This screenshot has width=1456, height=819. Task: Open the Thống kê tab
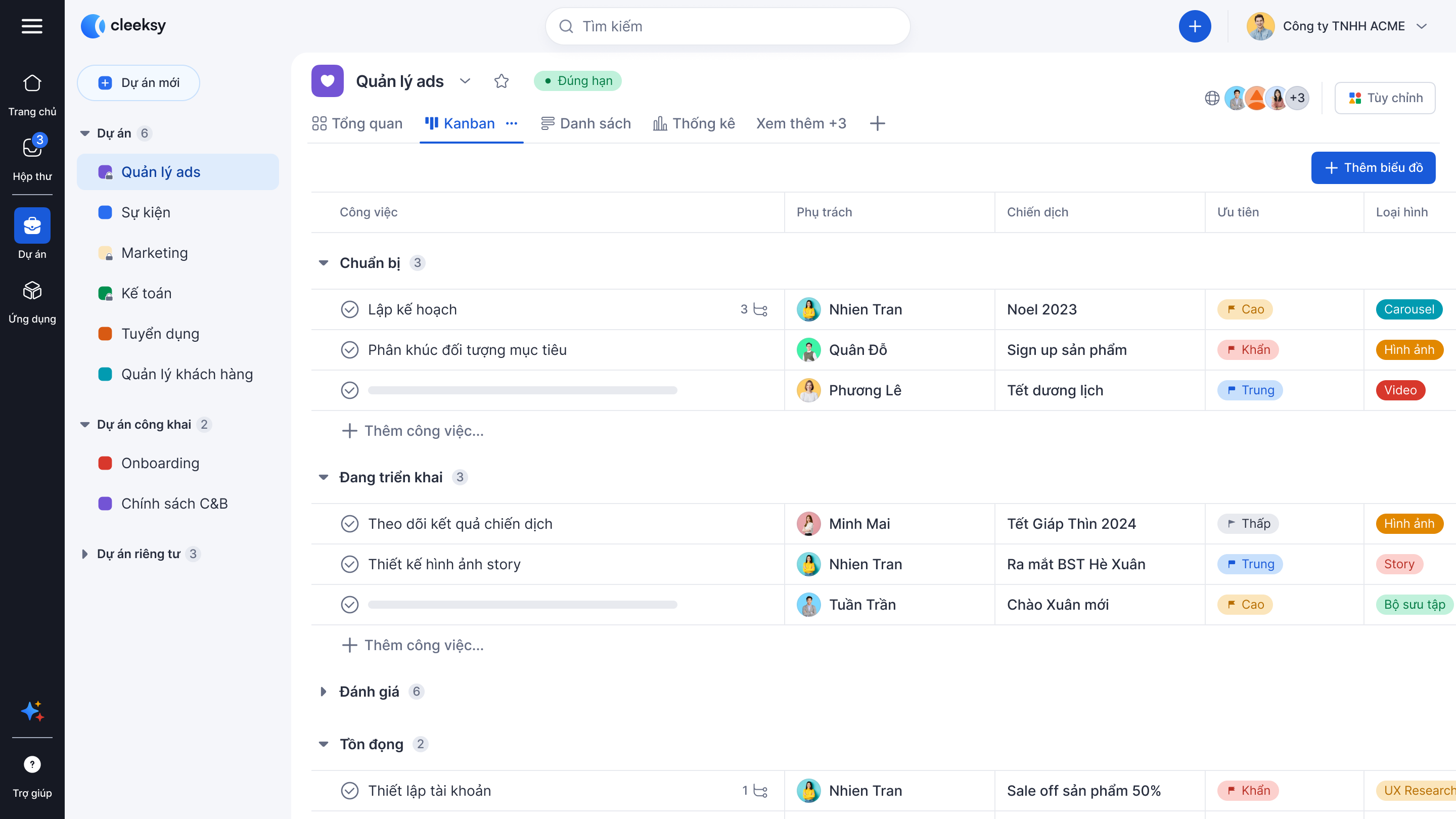coord(694,123)
